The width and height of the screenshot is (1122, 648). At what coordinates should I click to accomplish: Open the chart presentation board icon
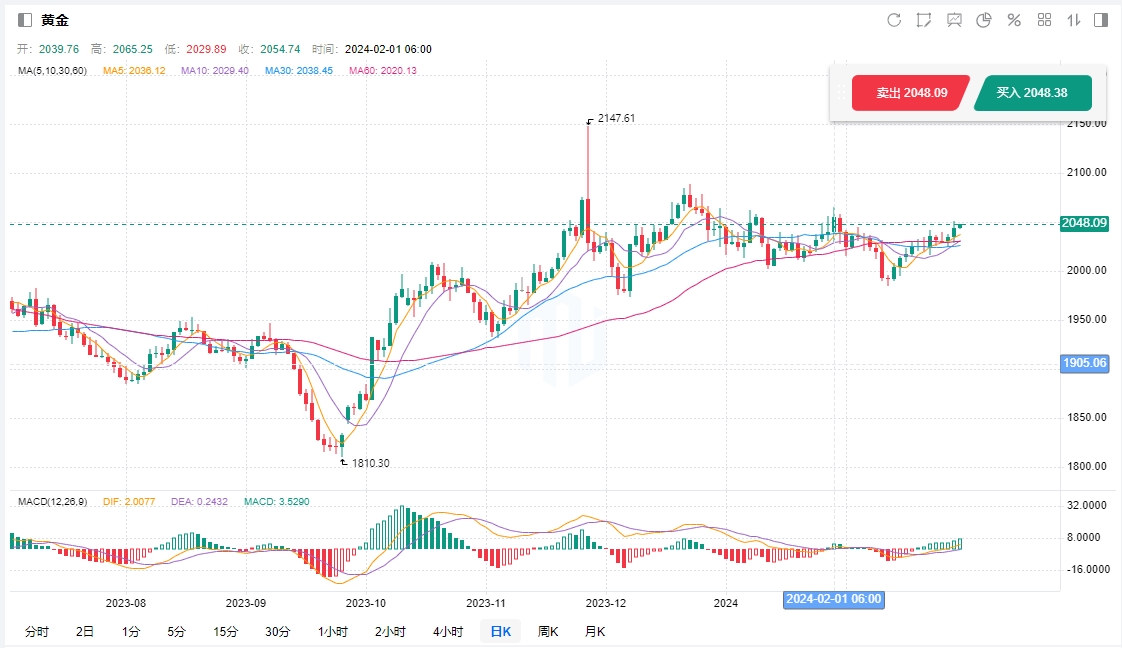coord(954,20)
